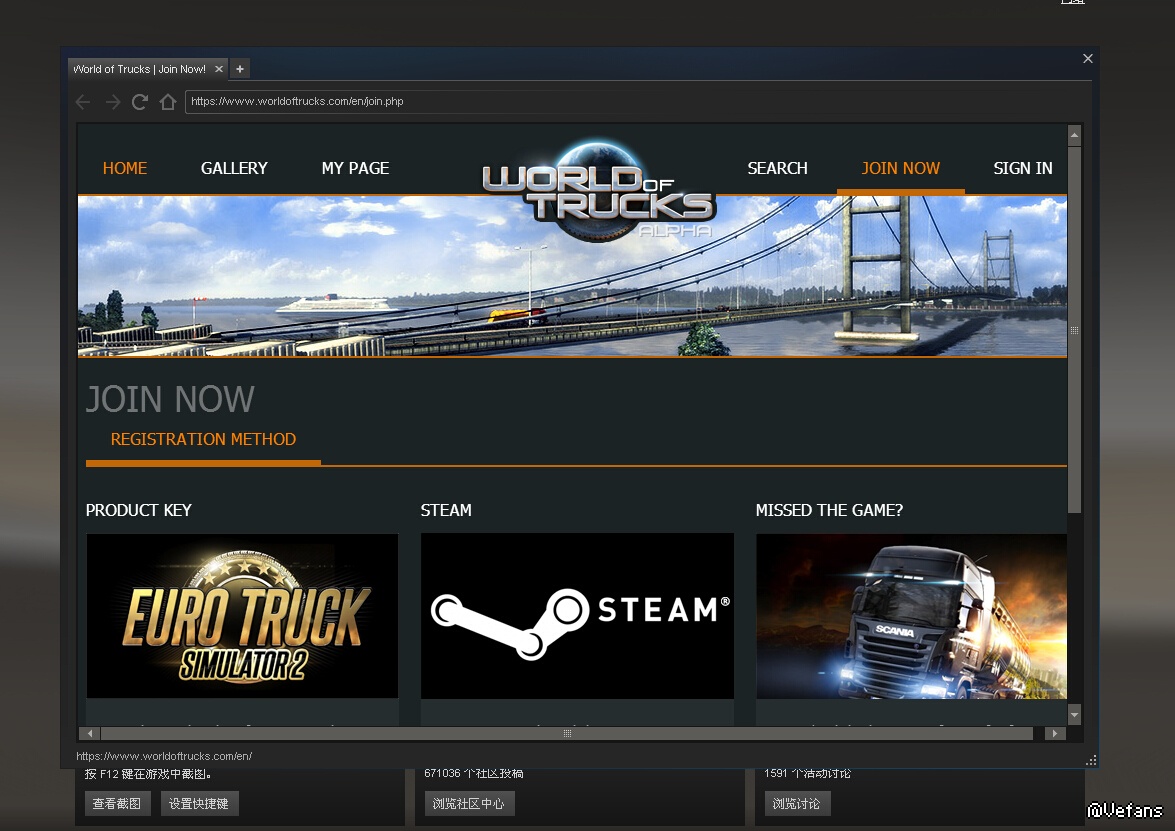1175x831 pixels.
Task: Click the left arrow of horizontal scrollbar
Action: pyautogui.click(x=89, y=734)
